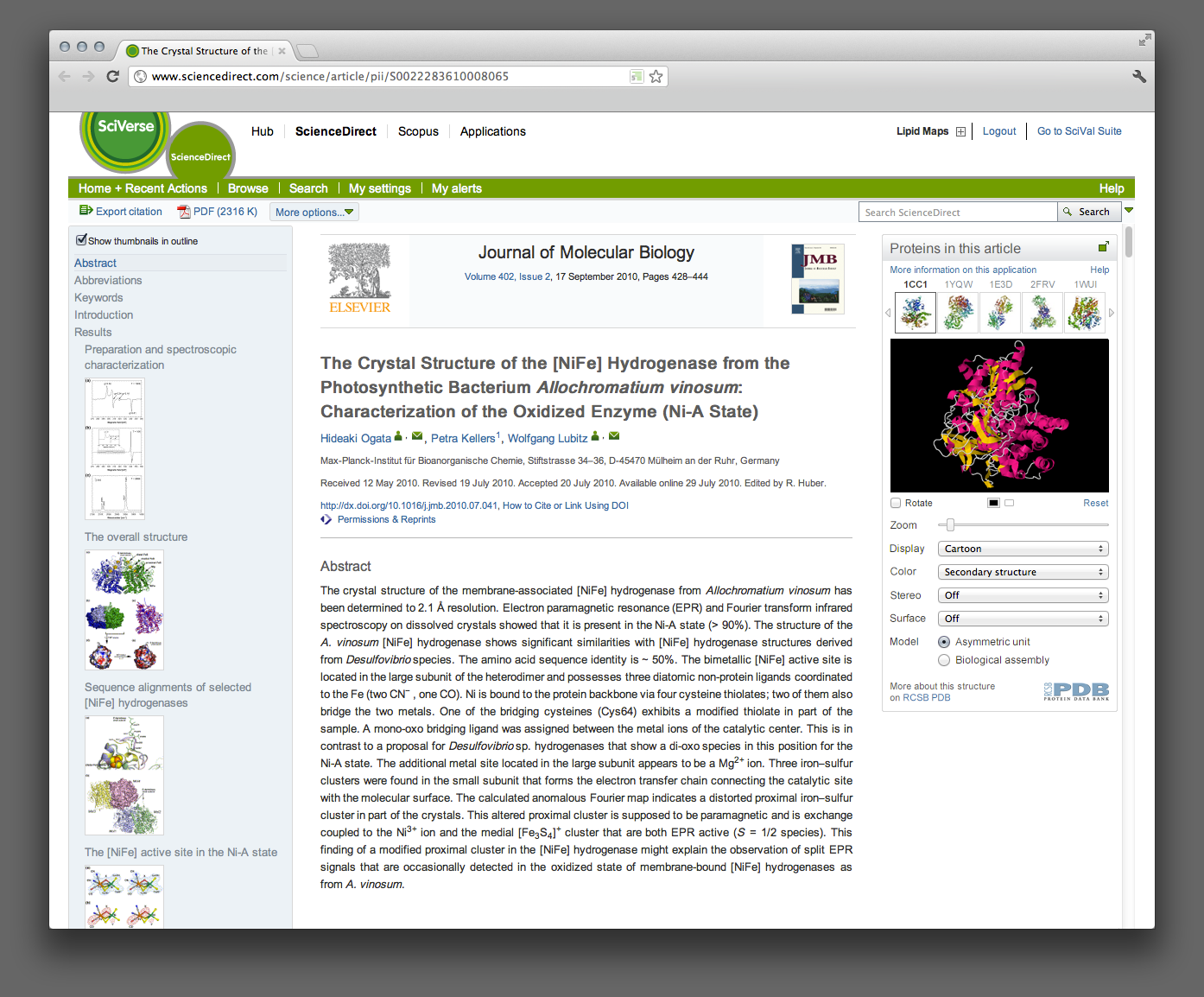Open the Stereo dropdown
The image size is (1204, 997).
tap(1023, 595)
